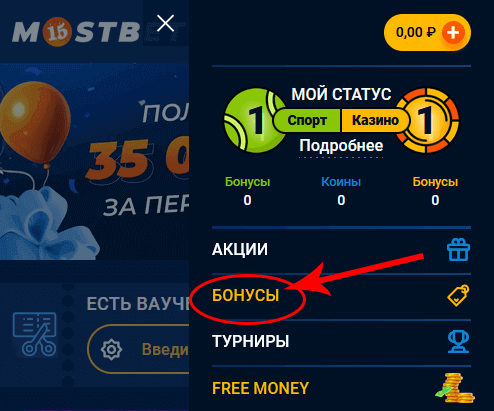Click the gold coins stack icon
The height and width of the screenshot is (411, 494).
(455, 388)
